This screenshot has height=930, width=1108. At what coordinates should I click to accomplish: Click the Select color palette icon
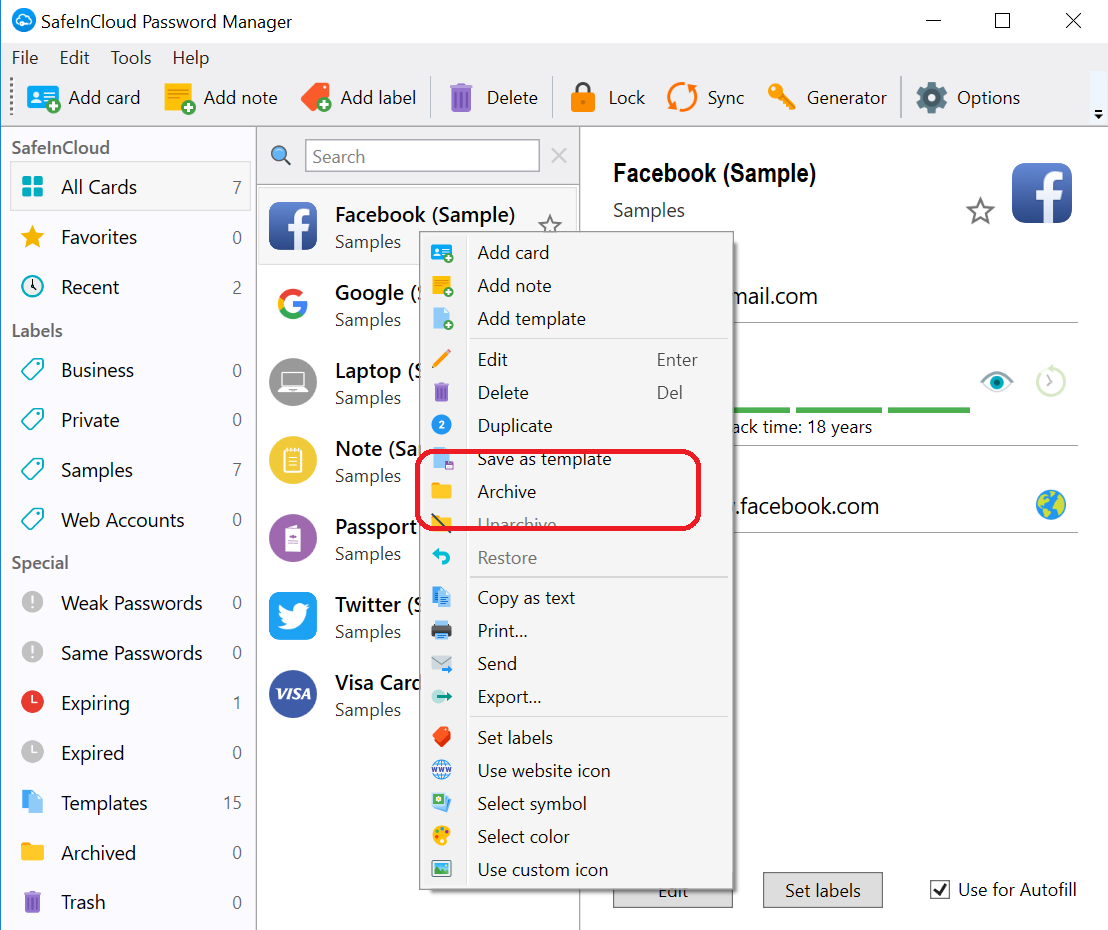click(442, 836)
